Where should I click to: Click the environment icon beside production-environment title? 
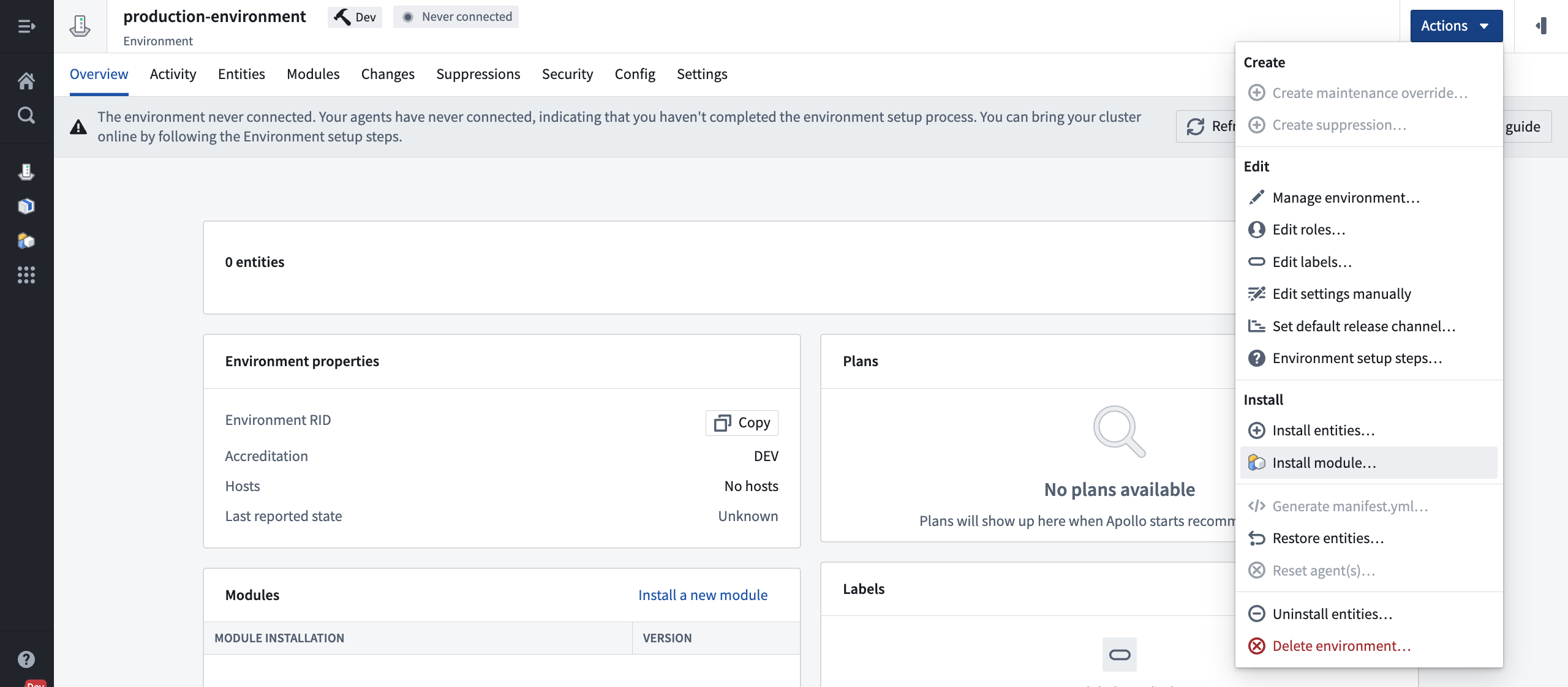click(80, 26)
